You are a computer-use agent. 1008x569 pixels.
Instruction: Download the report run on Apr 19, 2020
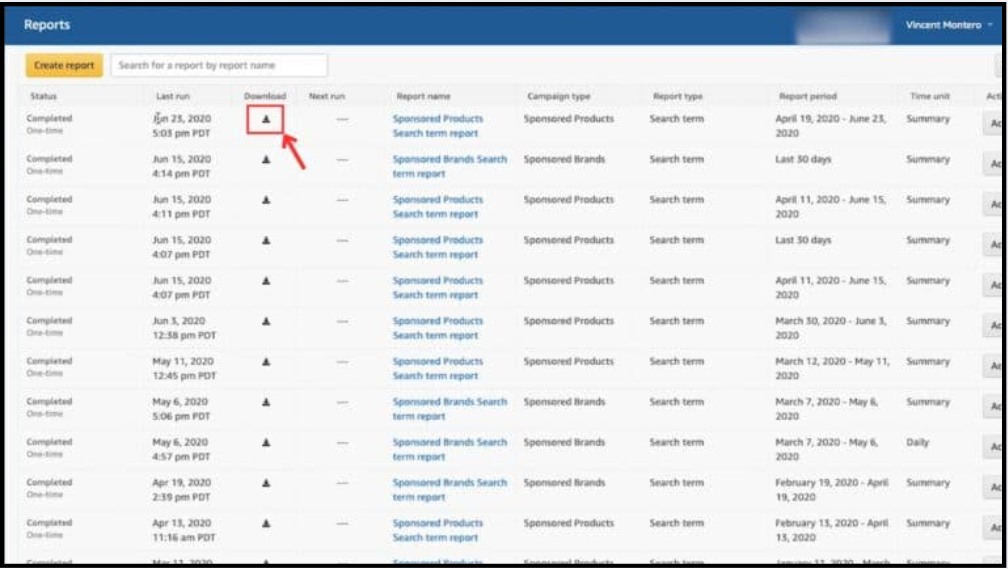[x=266, y=483]
